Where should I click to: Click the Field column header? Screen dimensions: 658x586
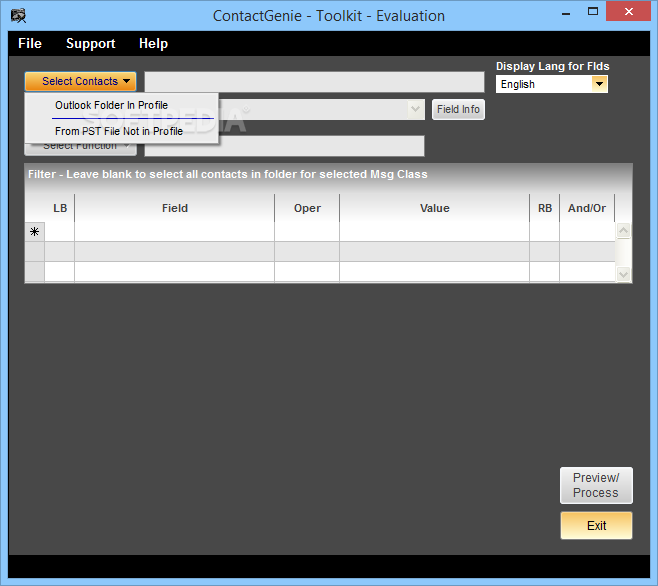tap(175, 208)
